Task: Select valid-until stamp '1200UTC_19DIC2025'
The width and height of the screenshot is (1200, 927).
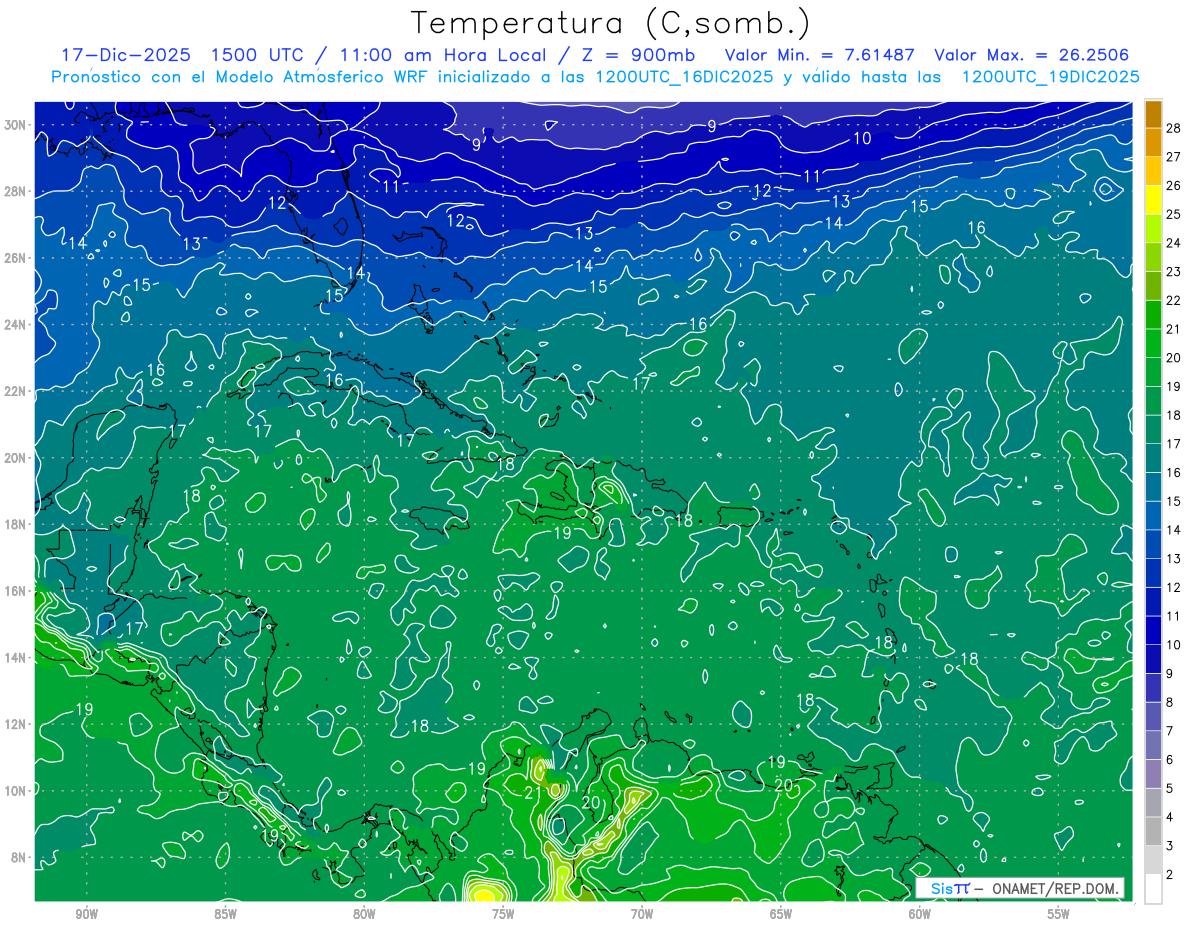Action: coord(1050,77)
